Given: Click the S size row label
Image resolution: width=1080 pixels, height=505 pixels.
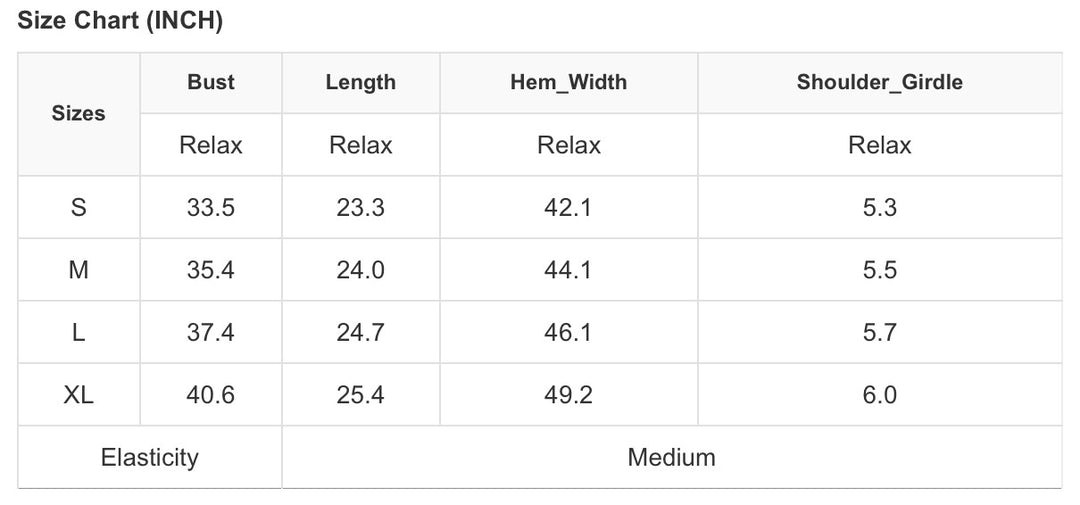Looking at the screenshot, I should [x=79, y=207].
